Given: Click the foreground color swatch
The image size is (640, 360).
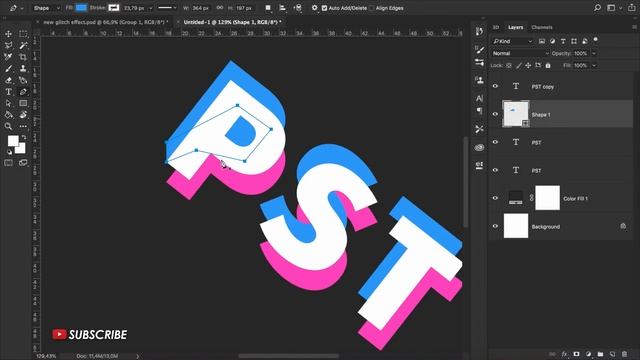Looking at the screenshot, I should click(x=13, y=141).
